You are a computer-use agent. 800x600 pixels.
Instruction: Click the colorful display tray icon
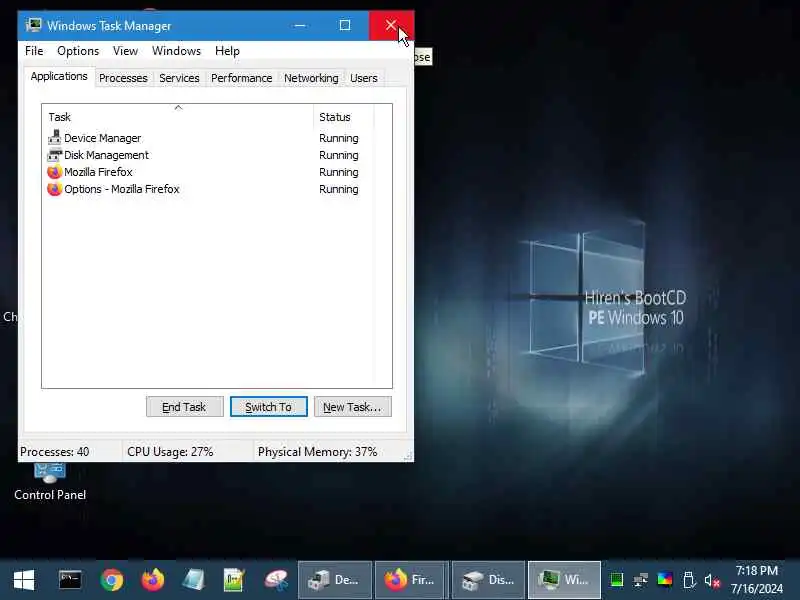tap(665, 580)
